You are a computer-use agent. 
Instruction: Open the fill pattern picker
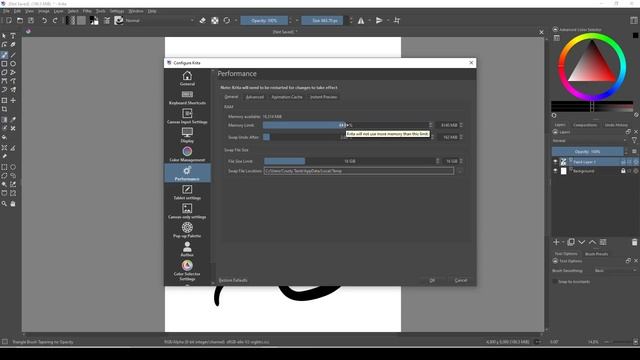(81, 20)
